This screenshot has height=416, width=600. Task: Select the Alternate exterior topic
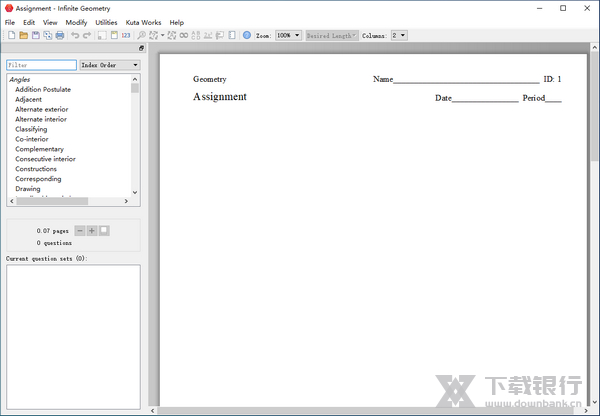(x=41, y=109)
